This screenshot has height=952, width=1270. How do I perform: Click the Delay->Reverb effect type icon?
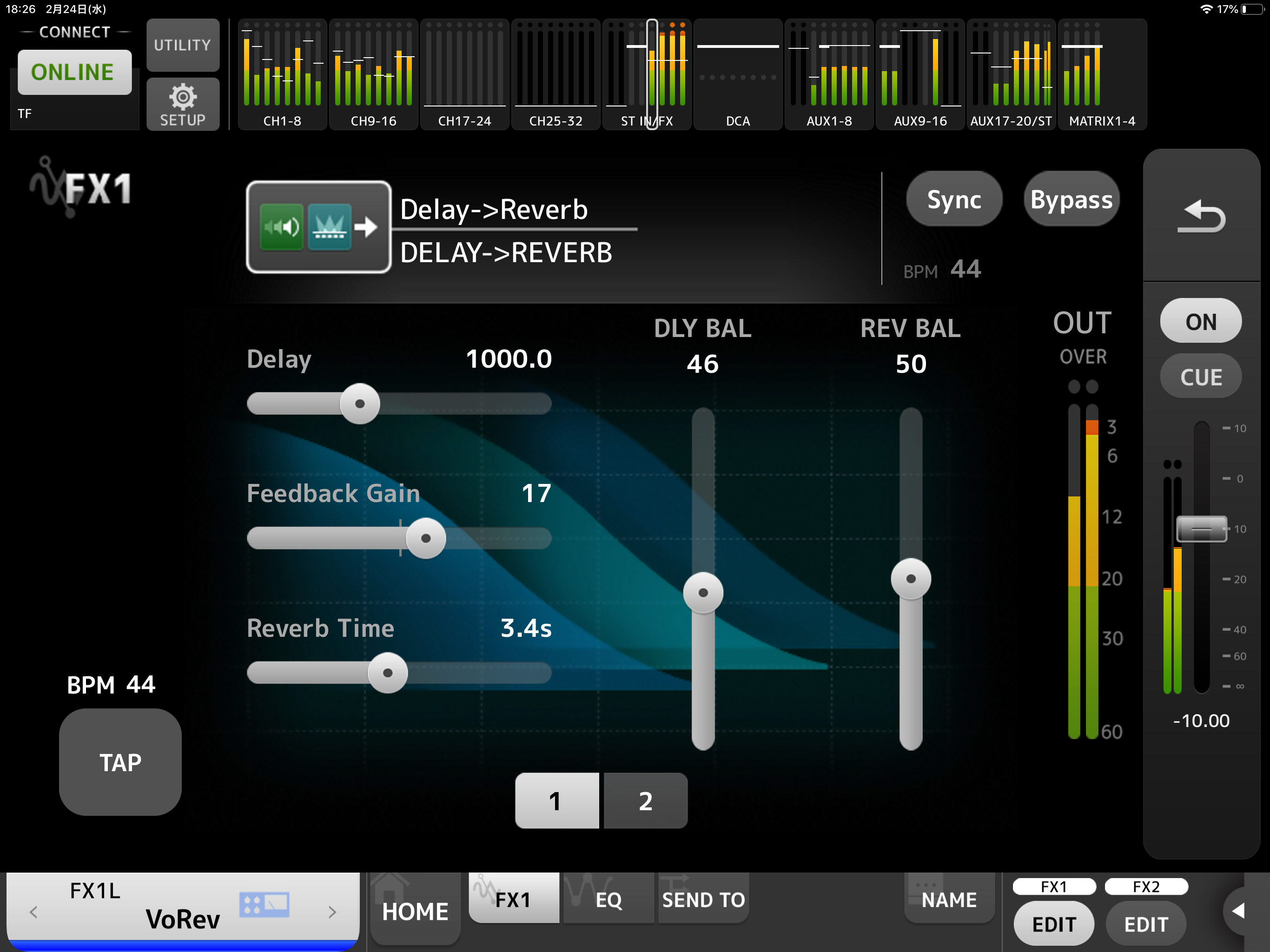(318, 227)
